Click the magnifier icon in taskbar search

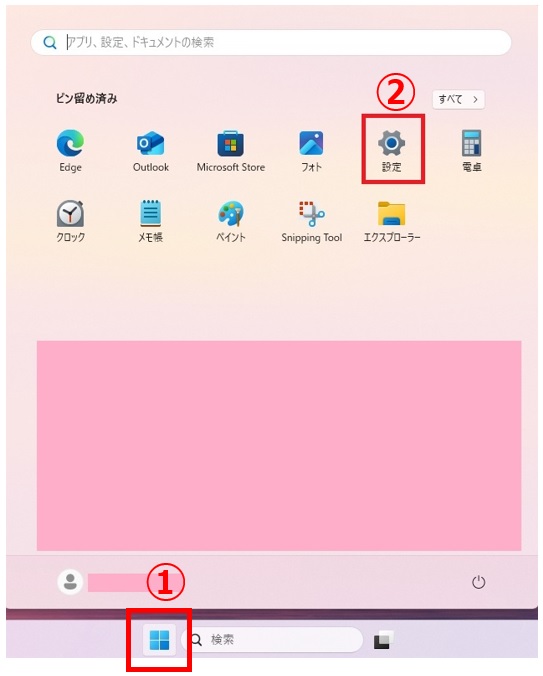click(196, 640)
